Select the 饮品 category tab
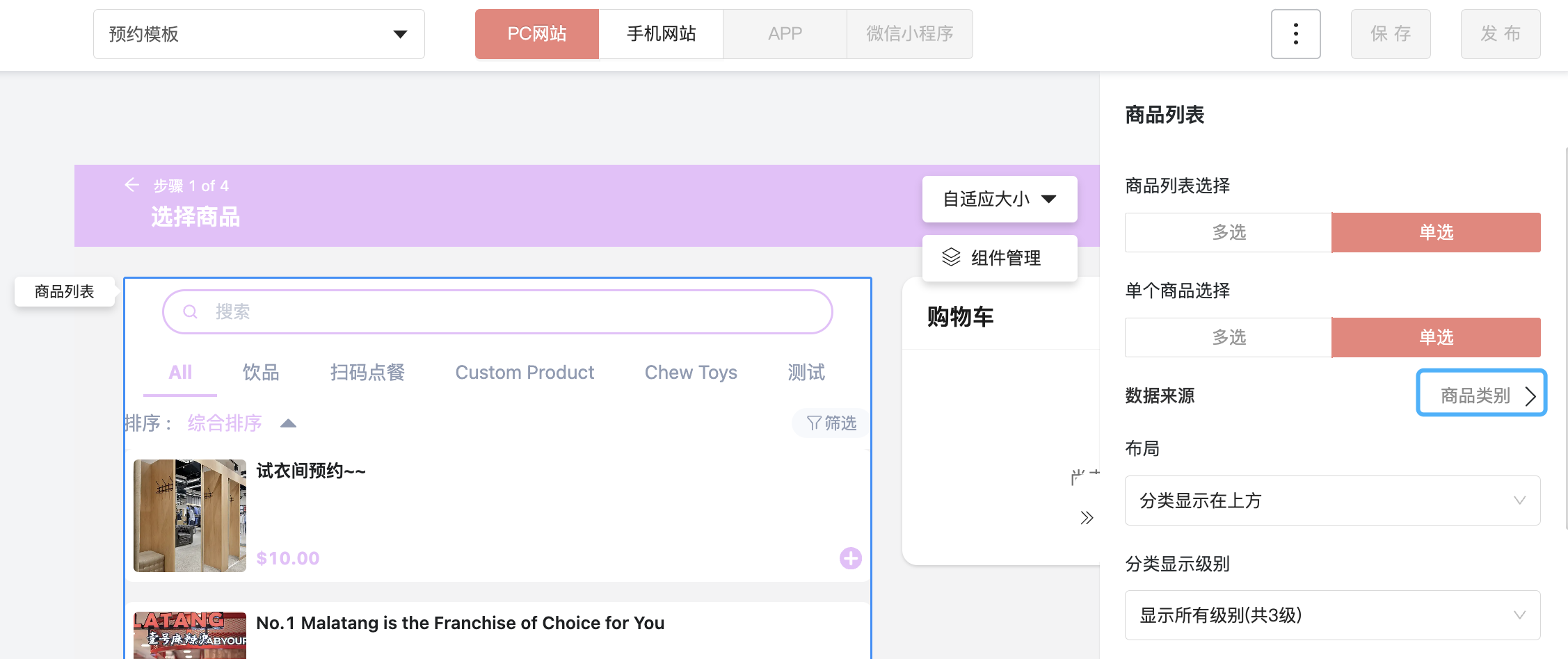The height and width of the screenshot is (659, 1568). tap(261, 373)
